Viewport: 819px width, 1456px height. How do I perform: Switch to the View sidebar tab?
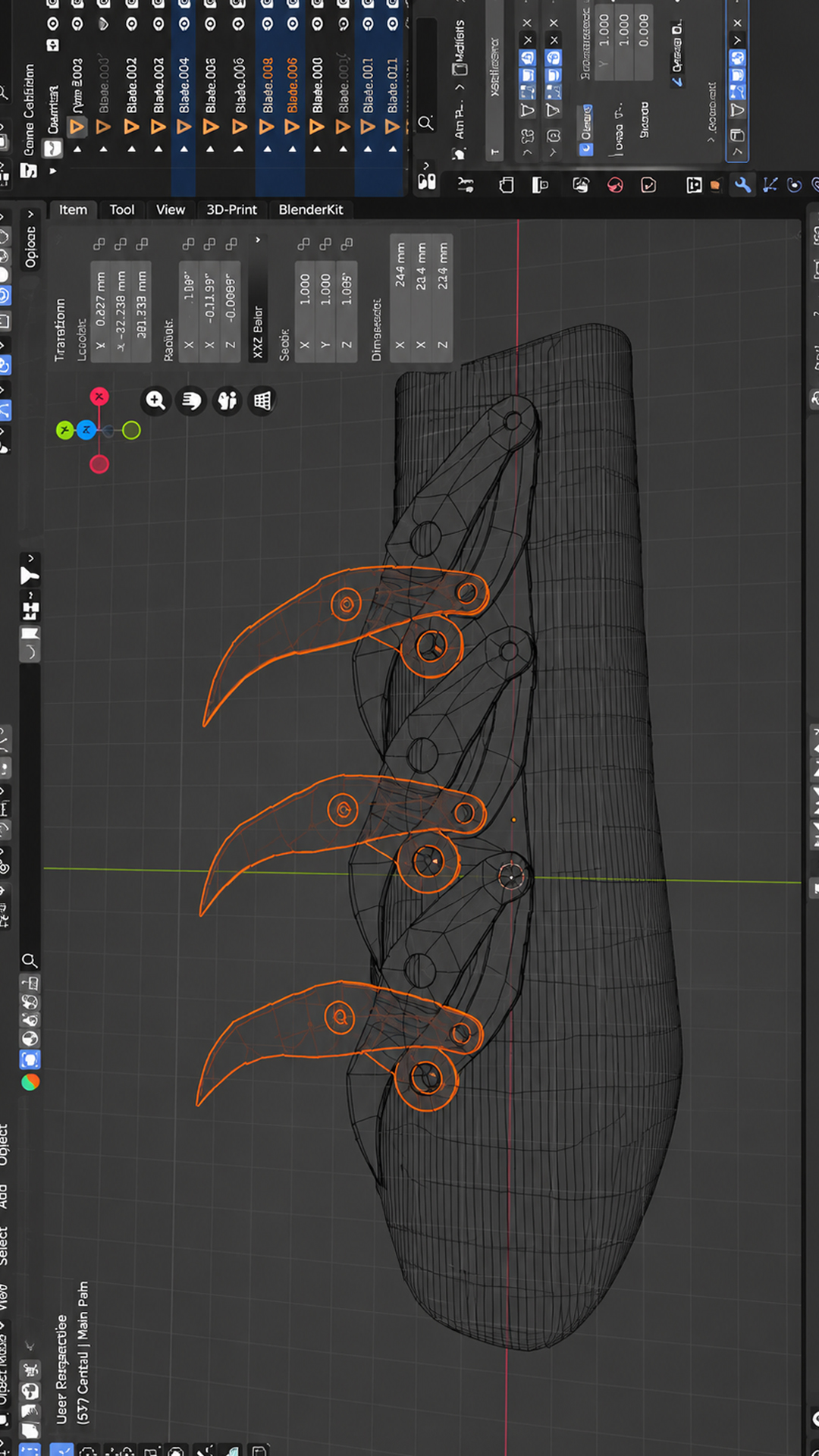click(171, 209)
